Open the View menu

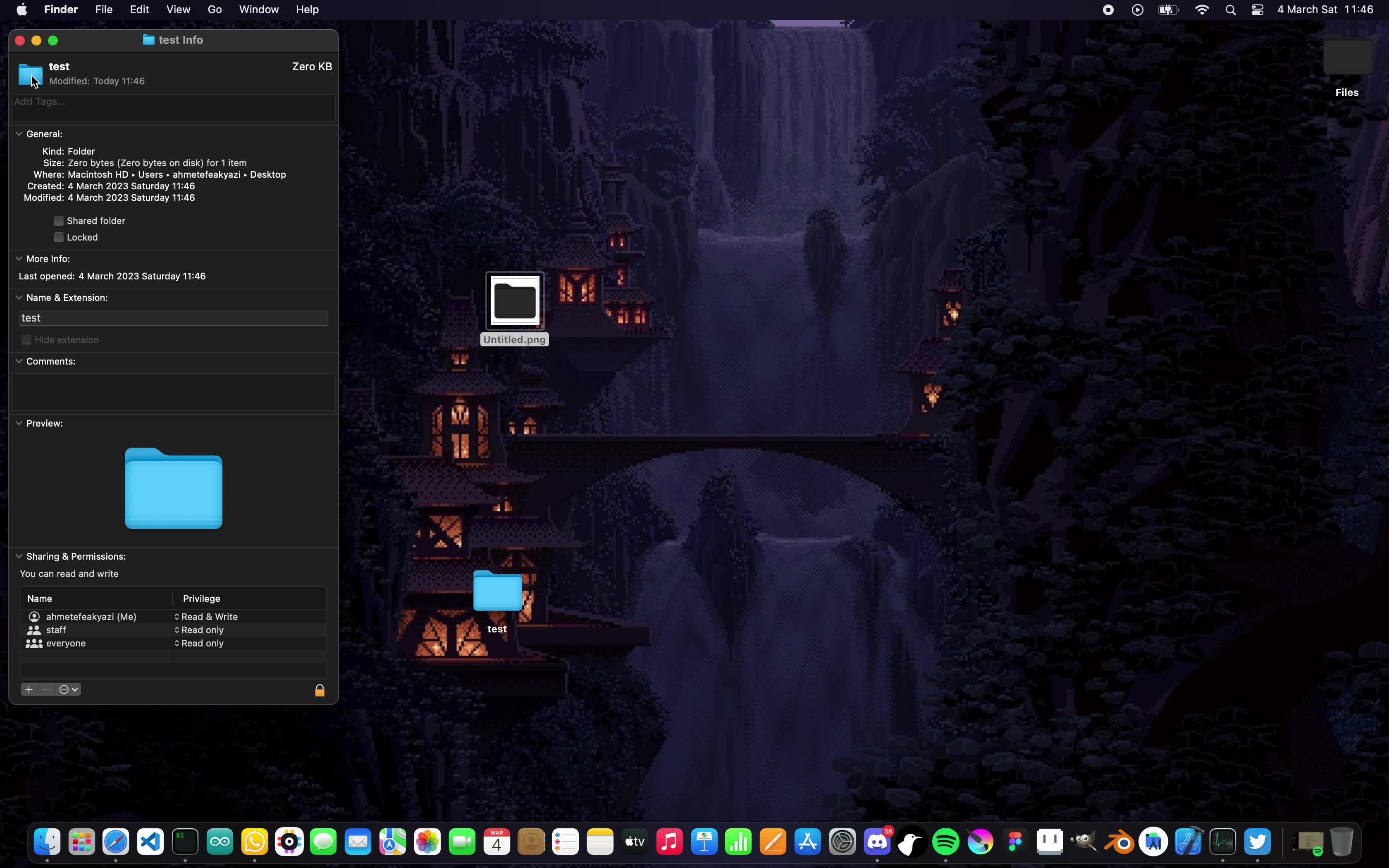click(x=178, y=10)
